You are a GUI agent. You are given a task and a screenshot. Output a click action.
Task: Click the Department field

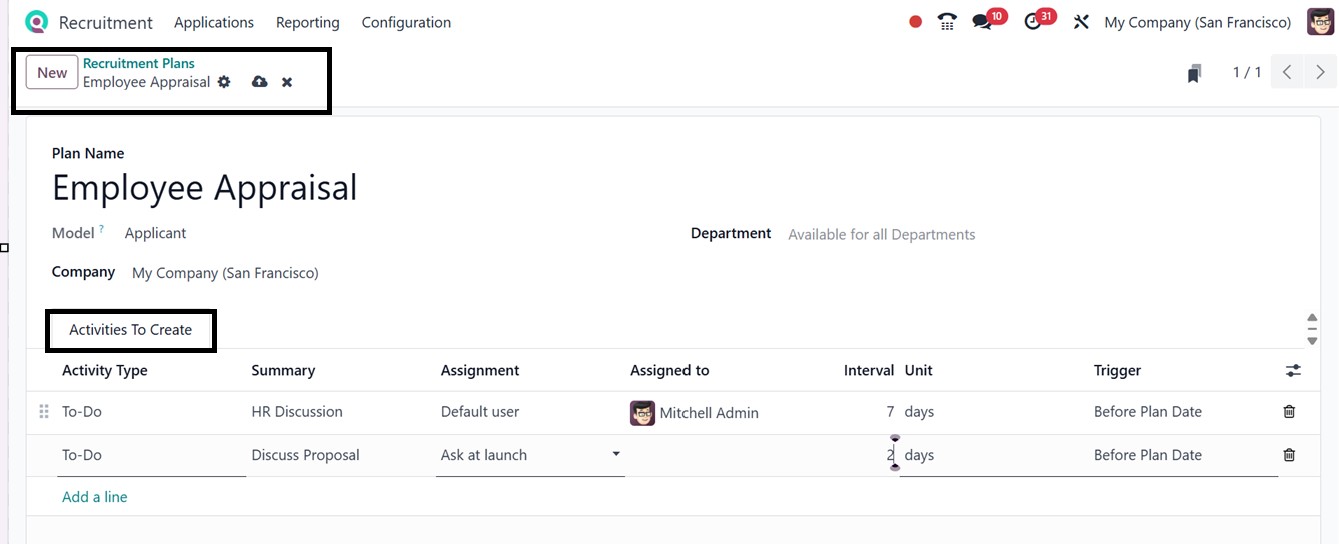pyautogui.click(x=881, y=235)
